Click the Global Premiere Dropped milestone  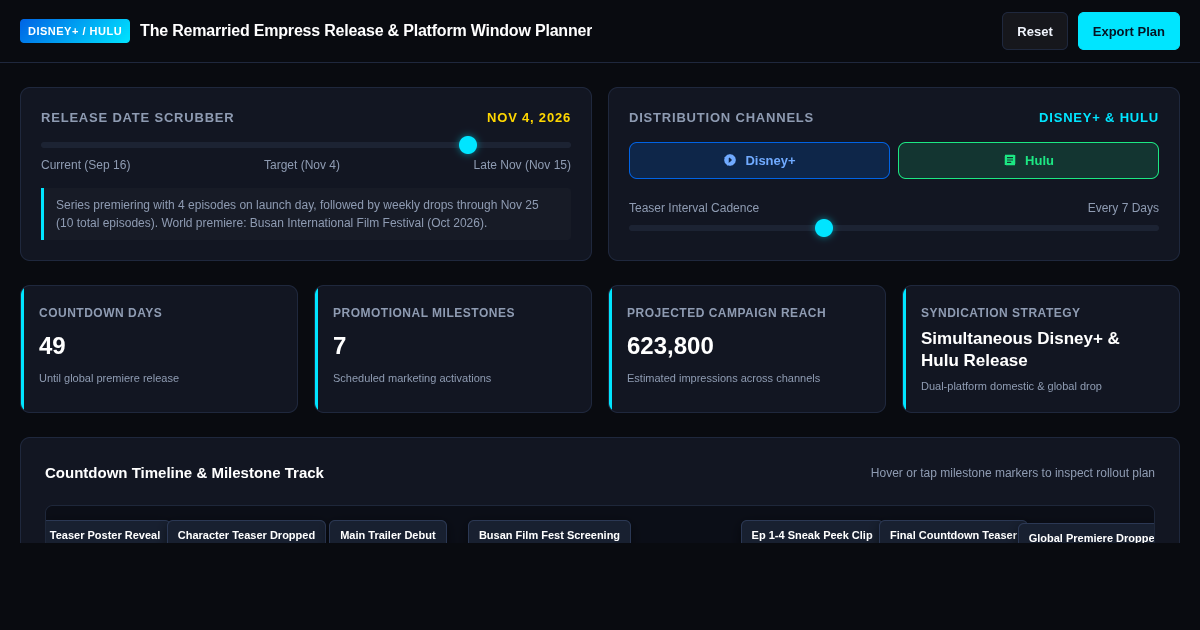(1087, 535)
